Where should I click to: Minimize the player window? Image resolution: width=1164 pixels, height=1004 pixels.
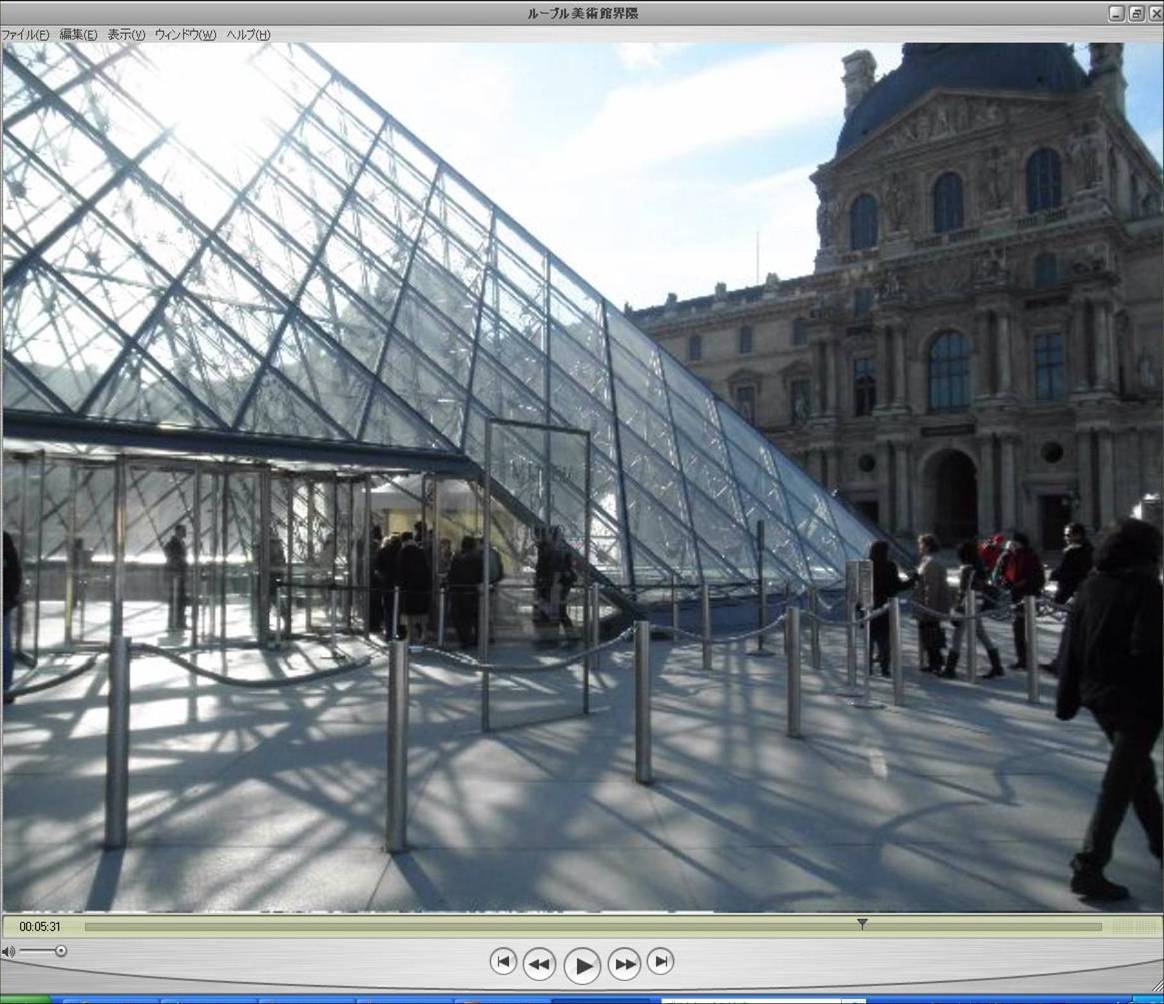click(x=1117, y=13)
